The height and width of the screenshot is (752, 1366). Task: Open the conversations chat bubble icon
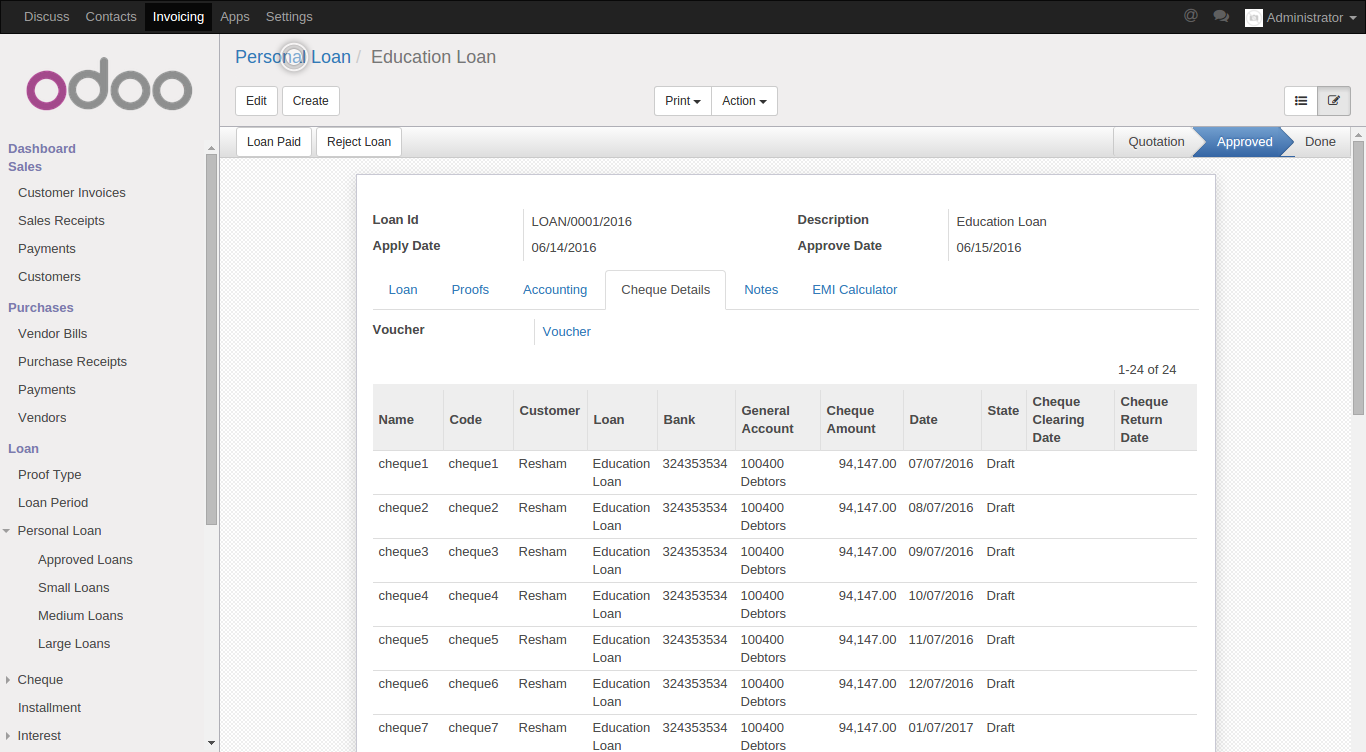pyautogui.click(x=1221, y=16)
